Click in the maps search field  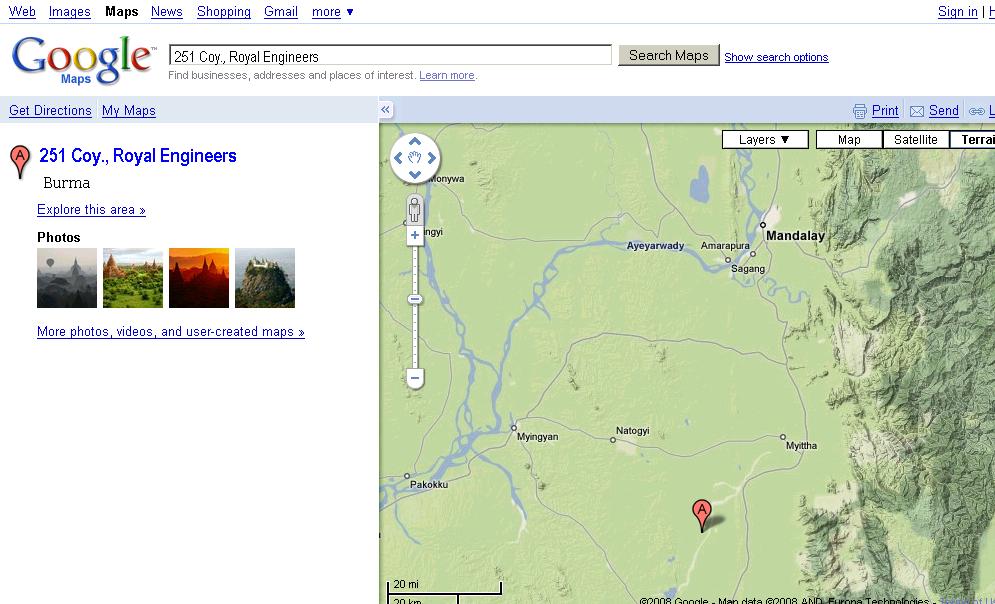point(390,55)
